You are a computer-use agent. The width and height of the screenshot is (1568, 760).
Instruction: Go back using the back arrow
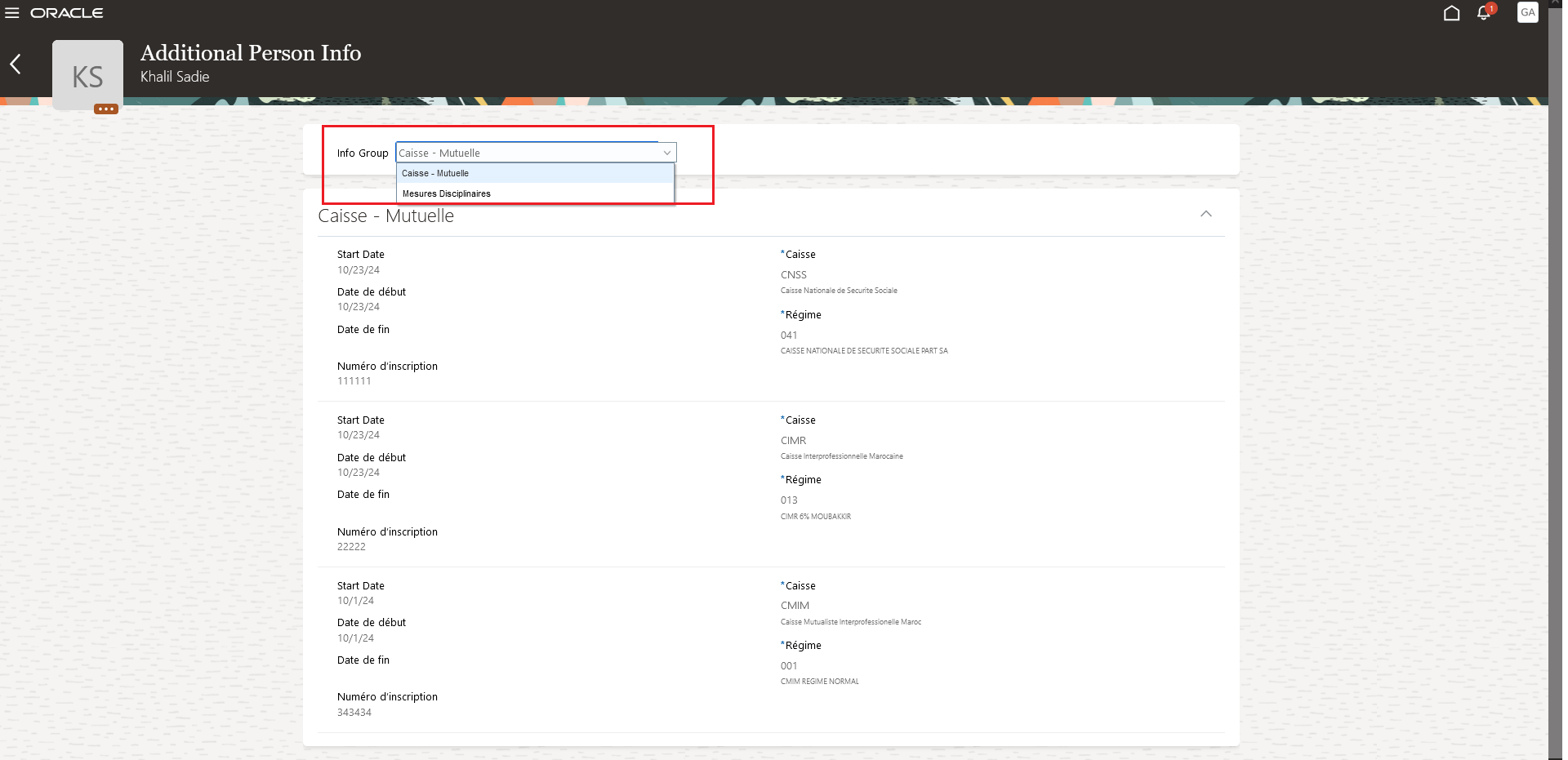16,64
